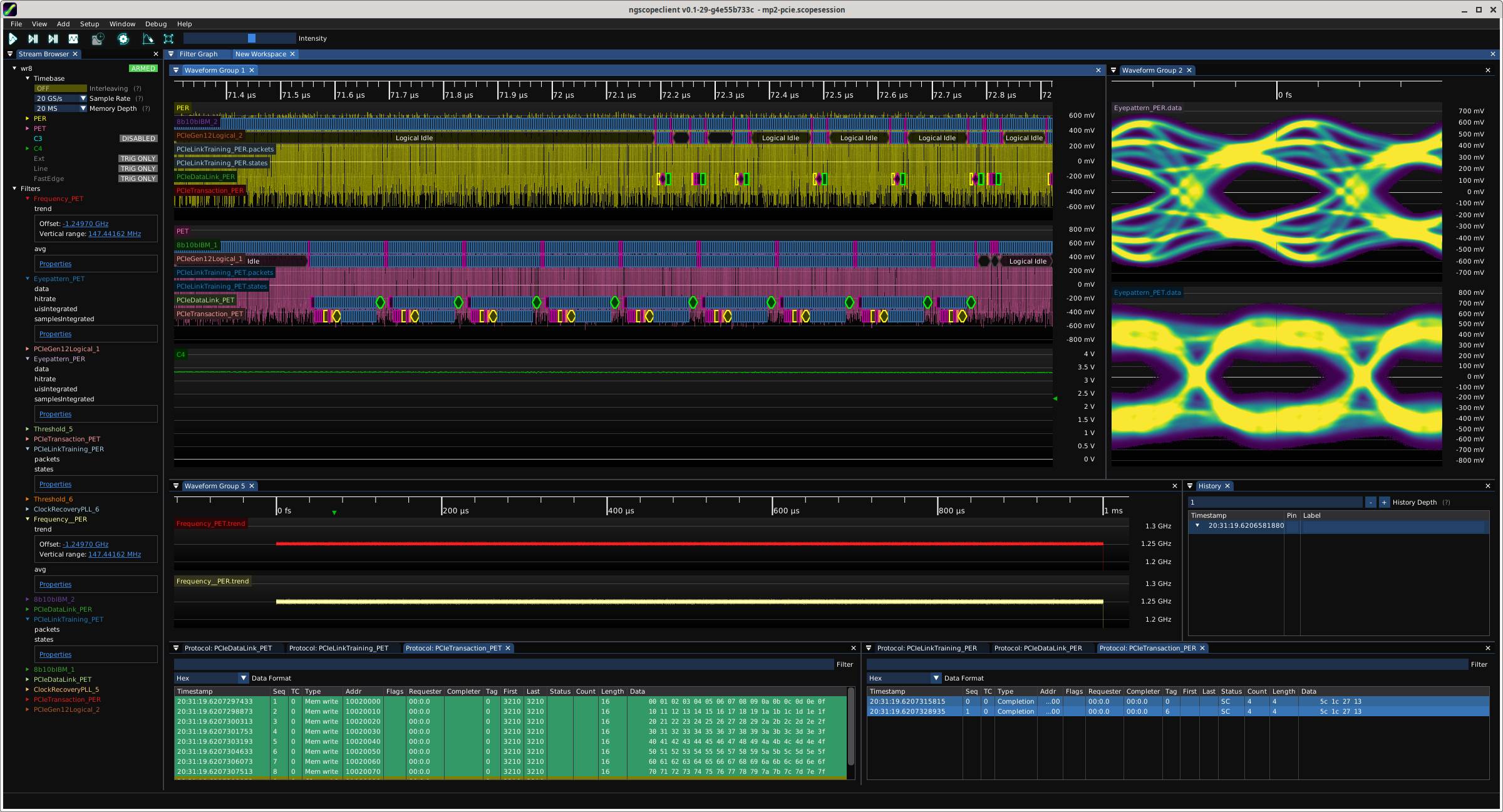Toggle the C3 channel DISABLED button
Screen dimensions: 1503x812
tap(138, 138)
